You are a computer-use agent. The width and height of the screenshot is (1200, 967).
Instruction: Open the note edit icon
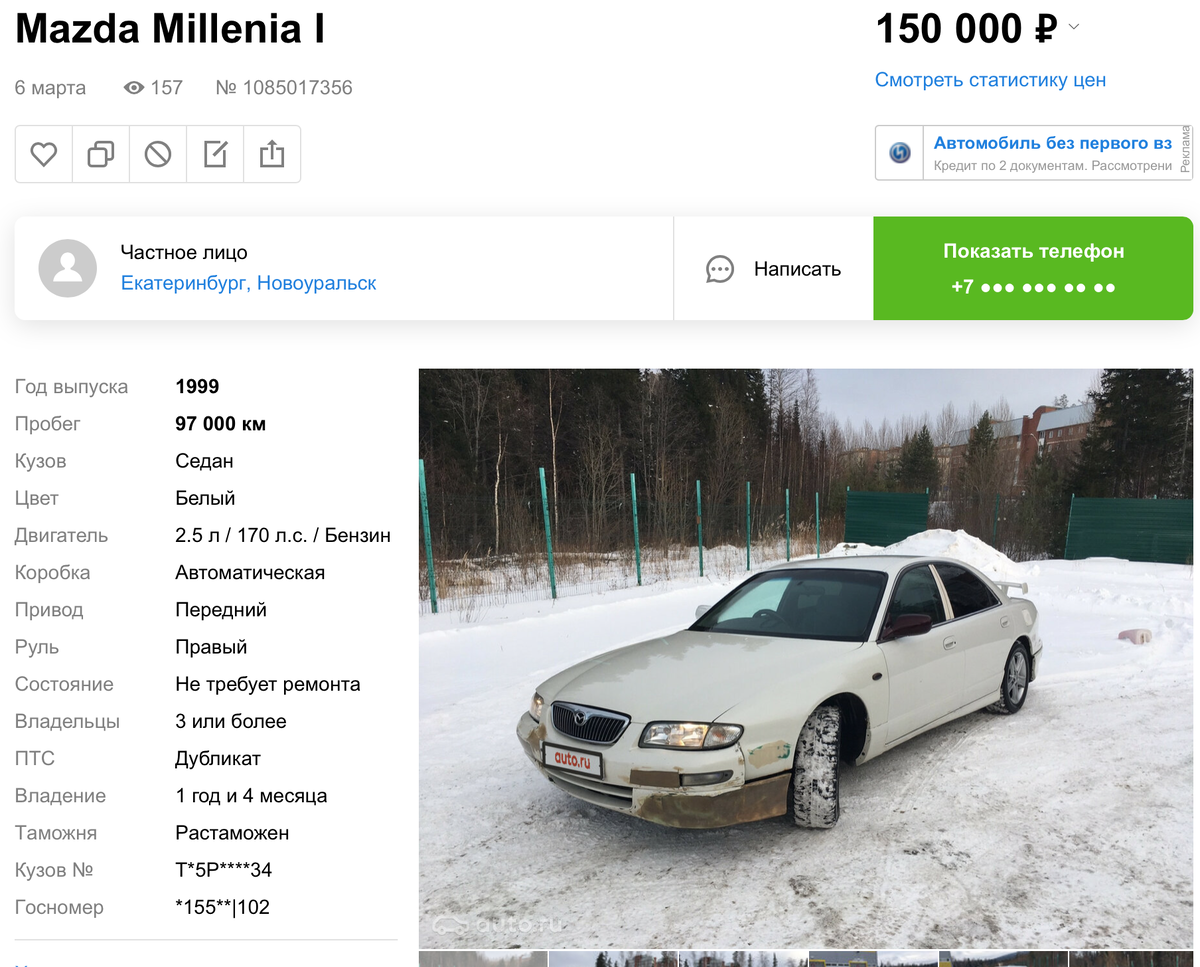[215, 154]
